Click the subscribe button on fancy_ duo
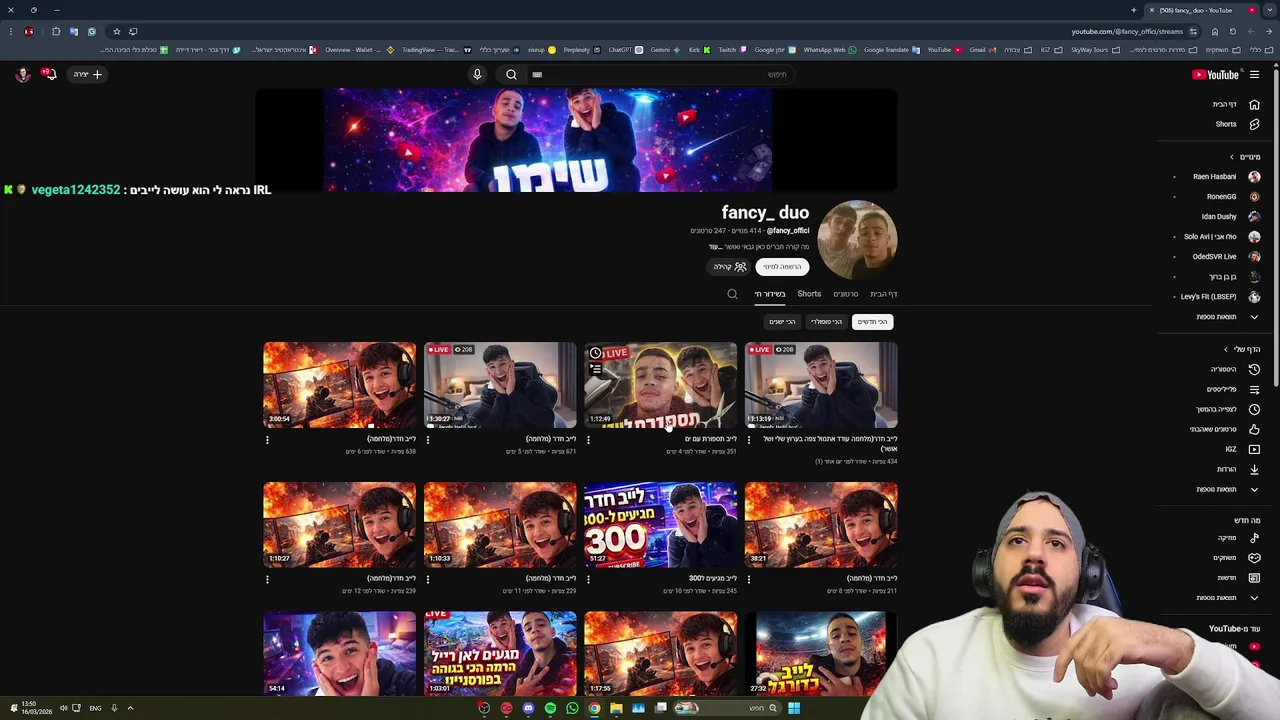1280x720 pixels. 782,267
